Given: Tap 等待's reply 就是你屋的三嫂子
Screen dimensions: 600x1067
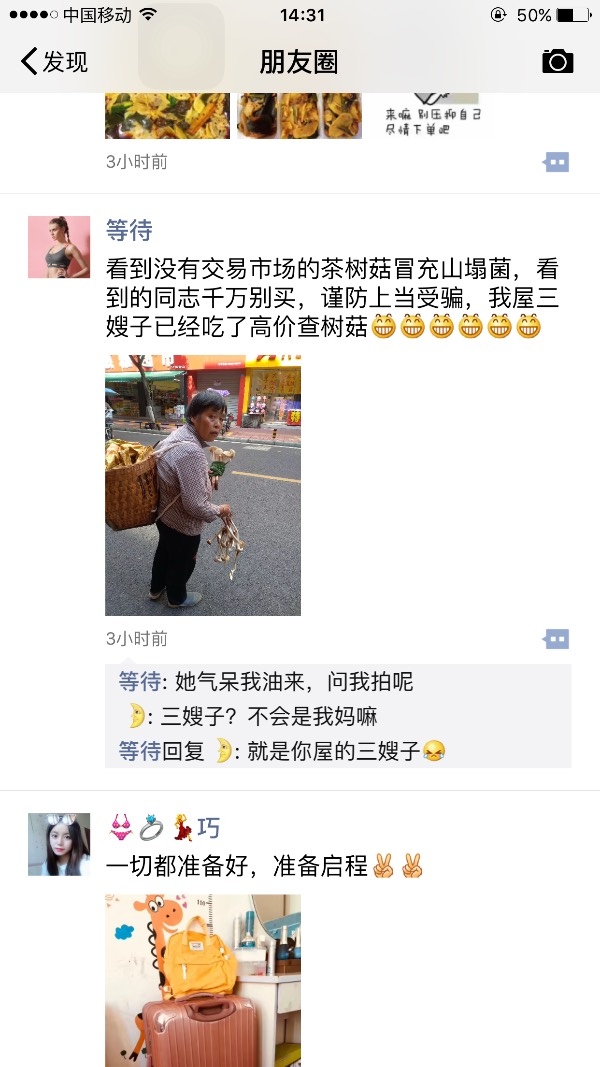Looking at the screenshot, I should click(x=282, y=751).
